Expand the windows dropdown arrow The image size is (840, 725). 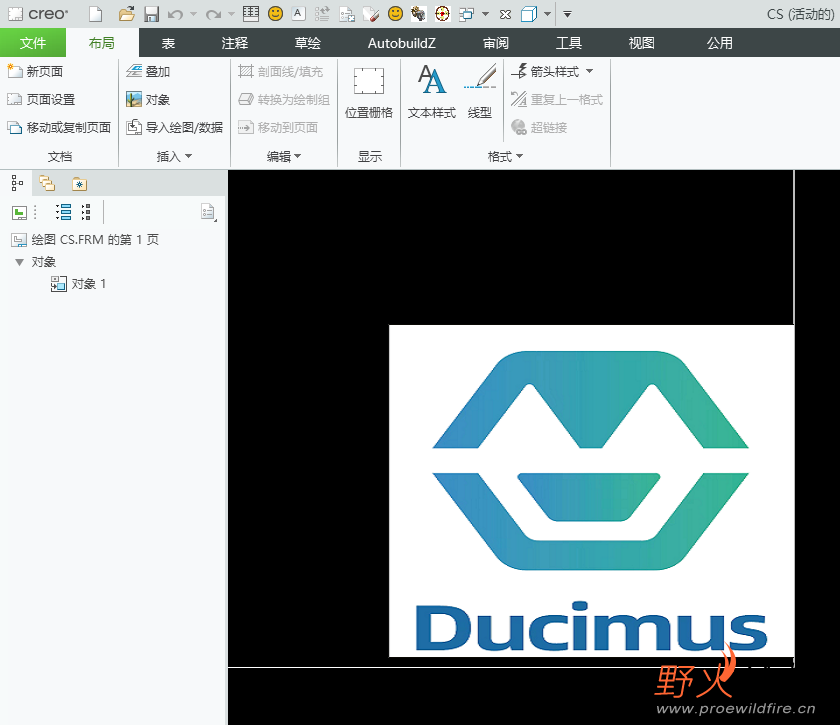(x=485, y=14)
